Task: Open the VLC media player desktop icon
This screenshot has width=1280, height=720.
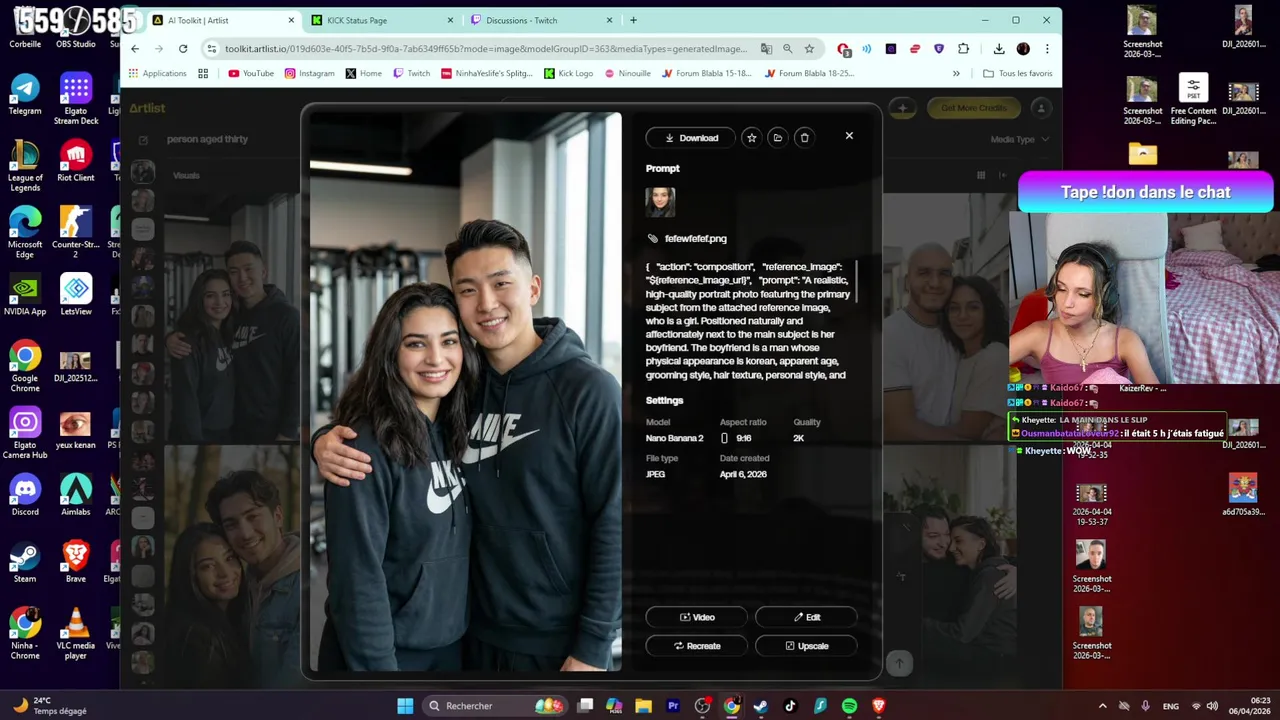Action: pyautogui.click(x=76, y=635)
